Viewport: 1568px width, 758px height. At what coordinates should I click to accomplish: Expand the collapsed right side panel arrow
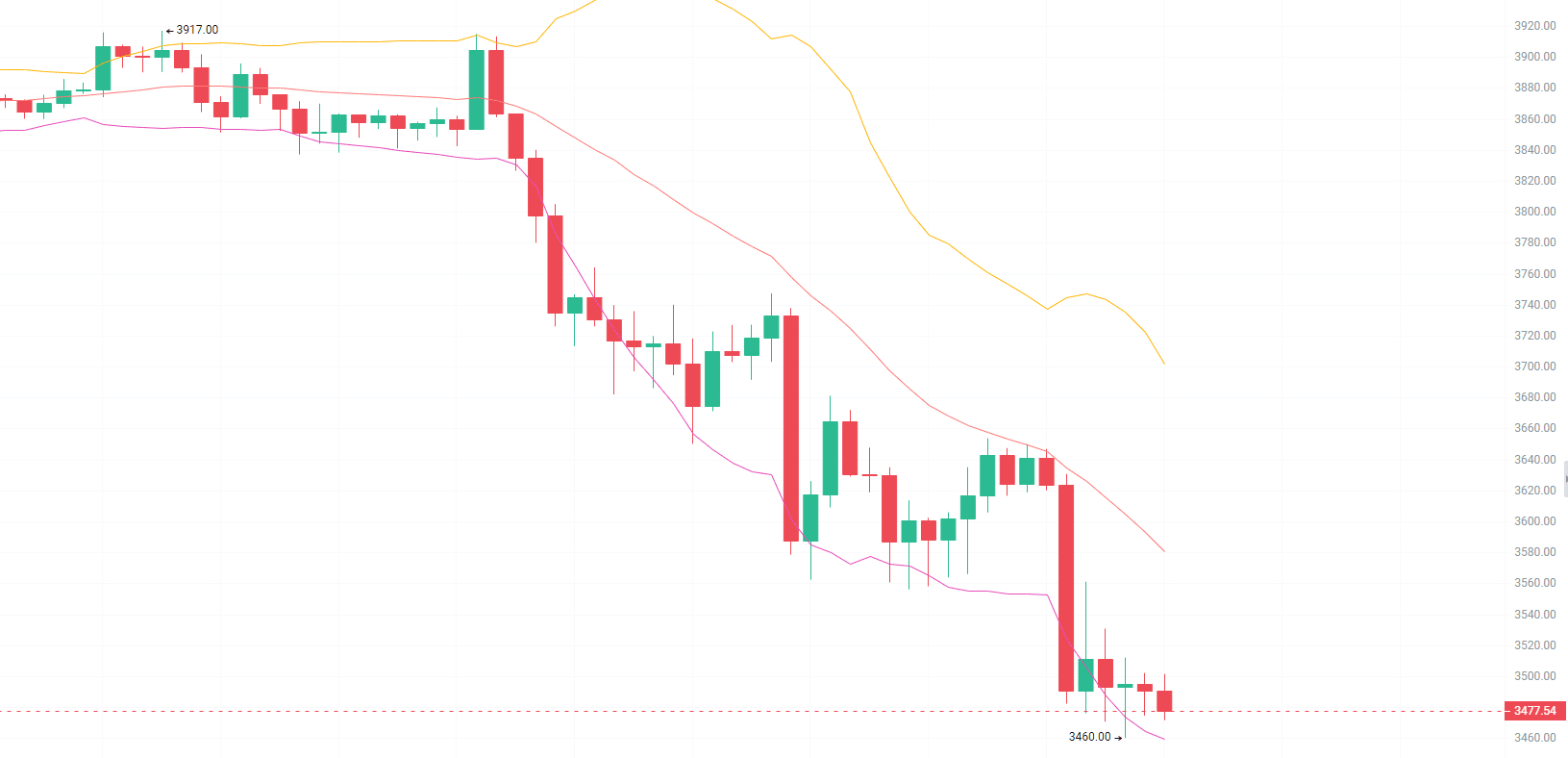(x=1565, y=478)
